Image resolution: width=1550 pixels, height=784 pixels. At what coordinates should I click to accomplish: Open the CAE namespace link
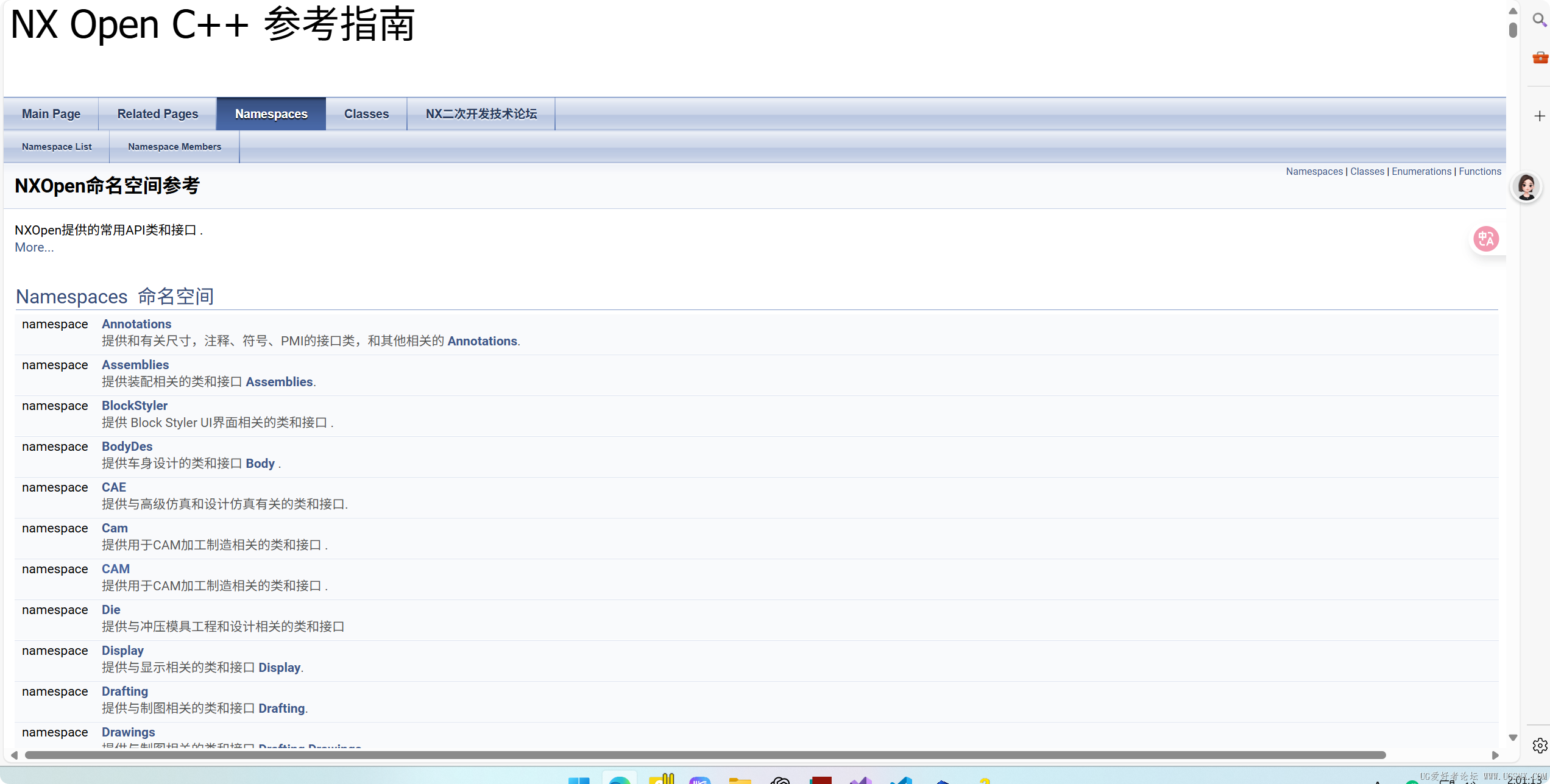114,487
